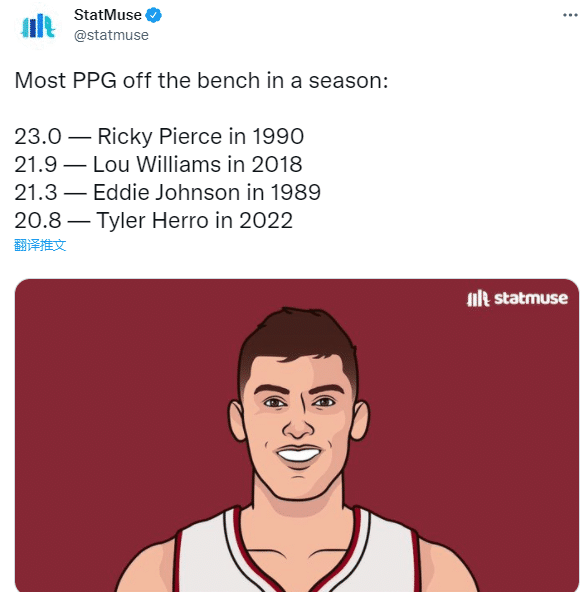Open the three-dot more options menu
This screenshot has height=592, width=584.
coord(570,15)
